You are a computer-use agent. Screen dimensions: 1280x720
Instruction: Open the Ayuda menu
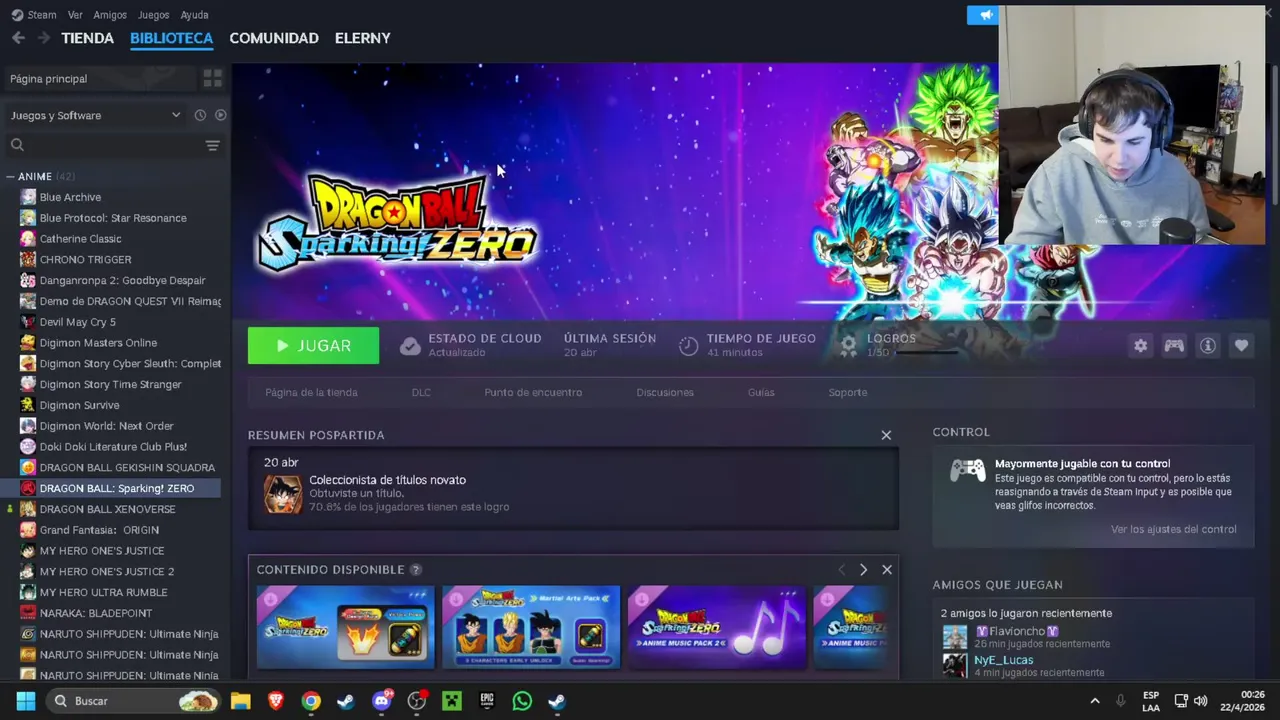click(194, 15)
